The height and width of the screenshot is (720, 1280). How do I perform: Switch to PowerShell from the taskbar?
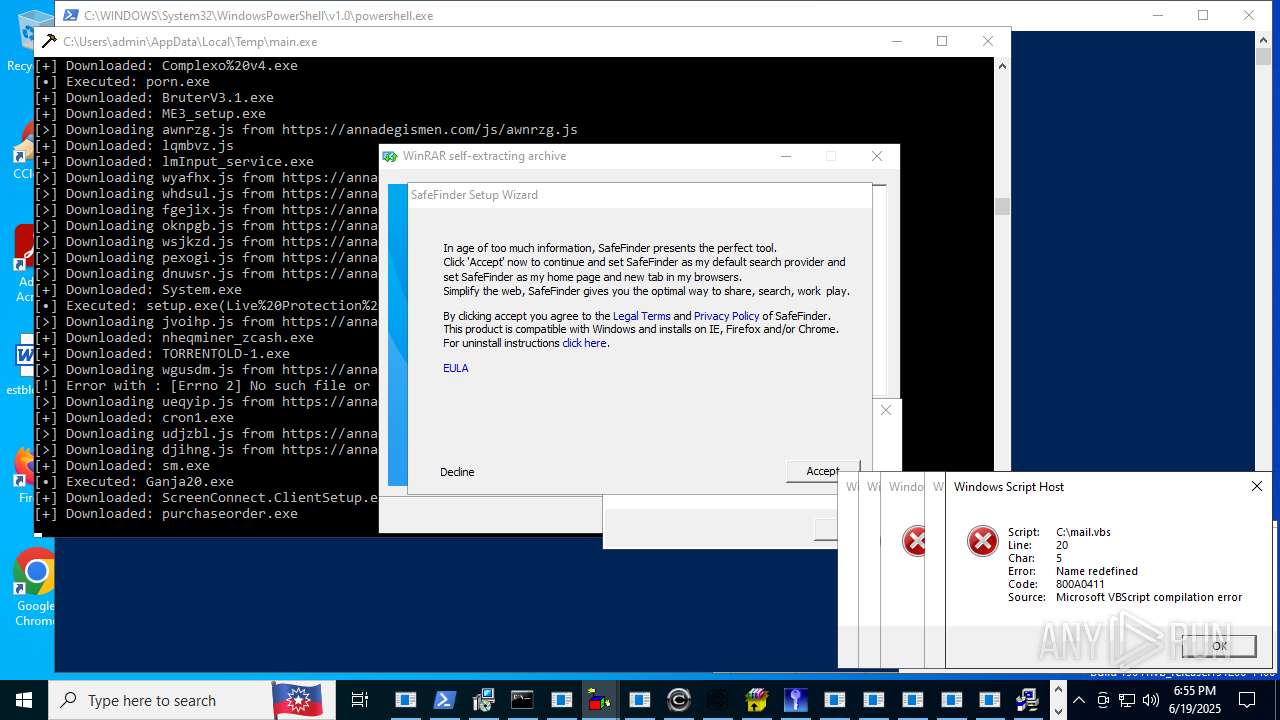click(445, 700)
